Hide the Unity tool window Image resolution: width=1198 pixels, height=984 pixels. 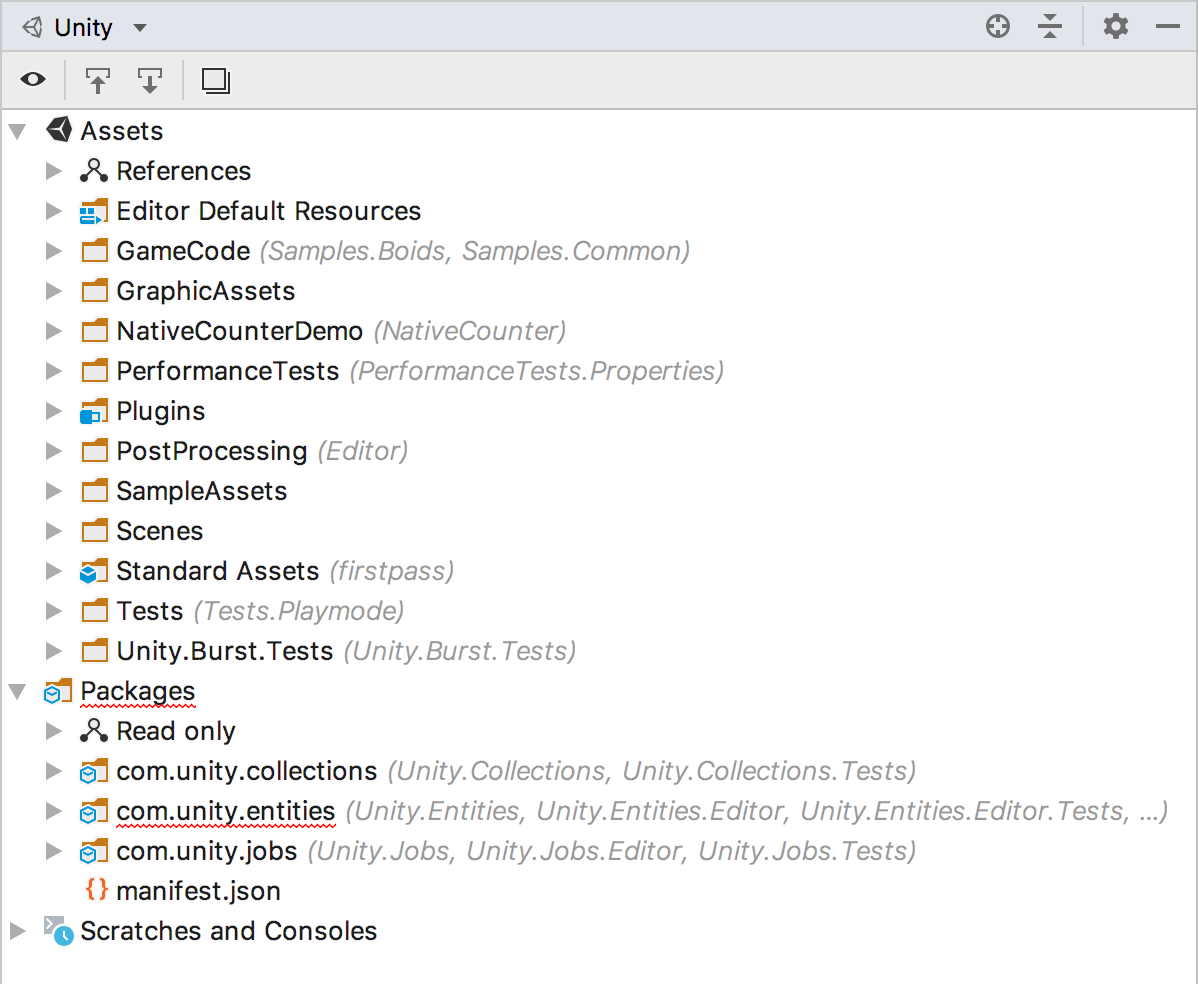(x=1168, y=27)
